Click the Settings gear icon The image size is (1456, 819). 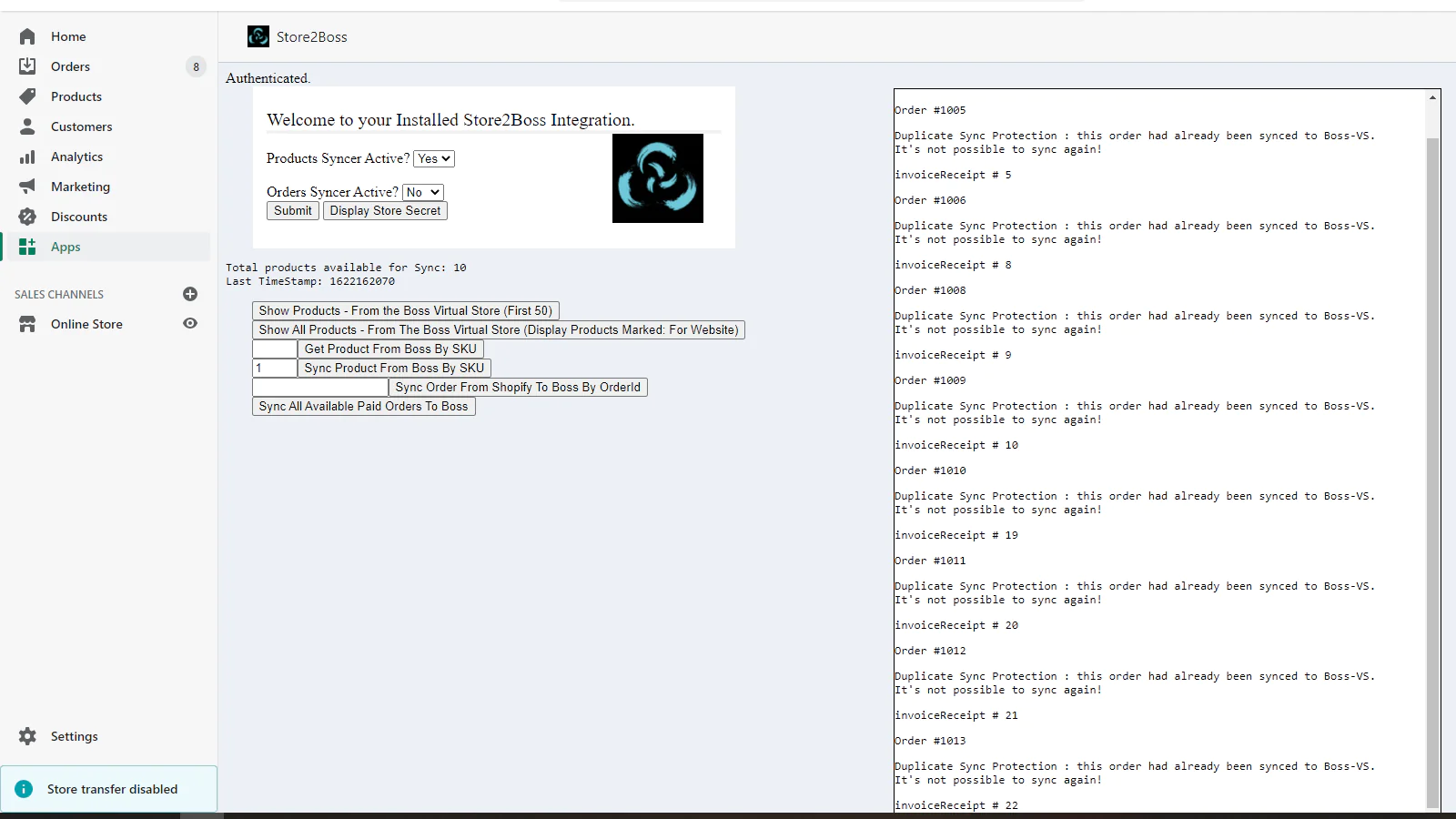pyautogui.click(x=27, y=736)
